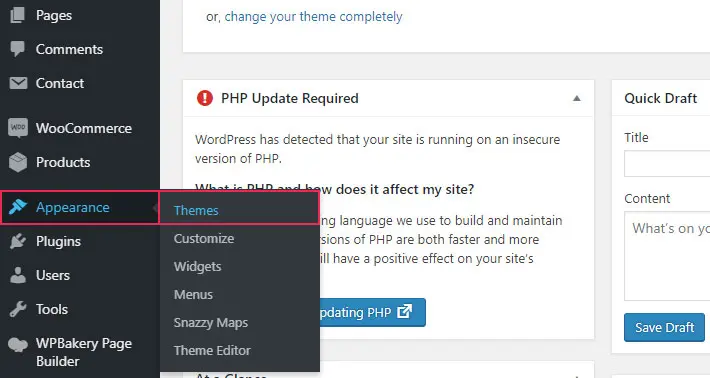
Task: Choose Customize from Appearance submenu
Action: (204, 238)
